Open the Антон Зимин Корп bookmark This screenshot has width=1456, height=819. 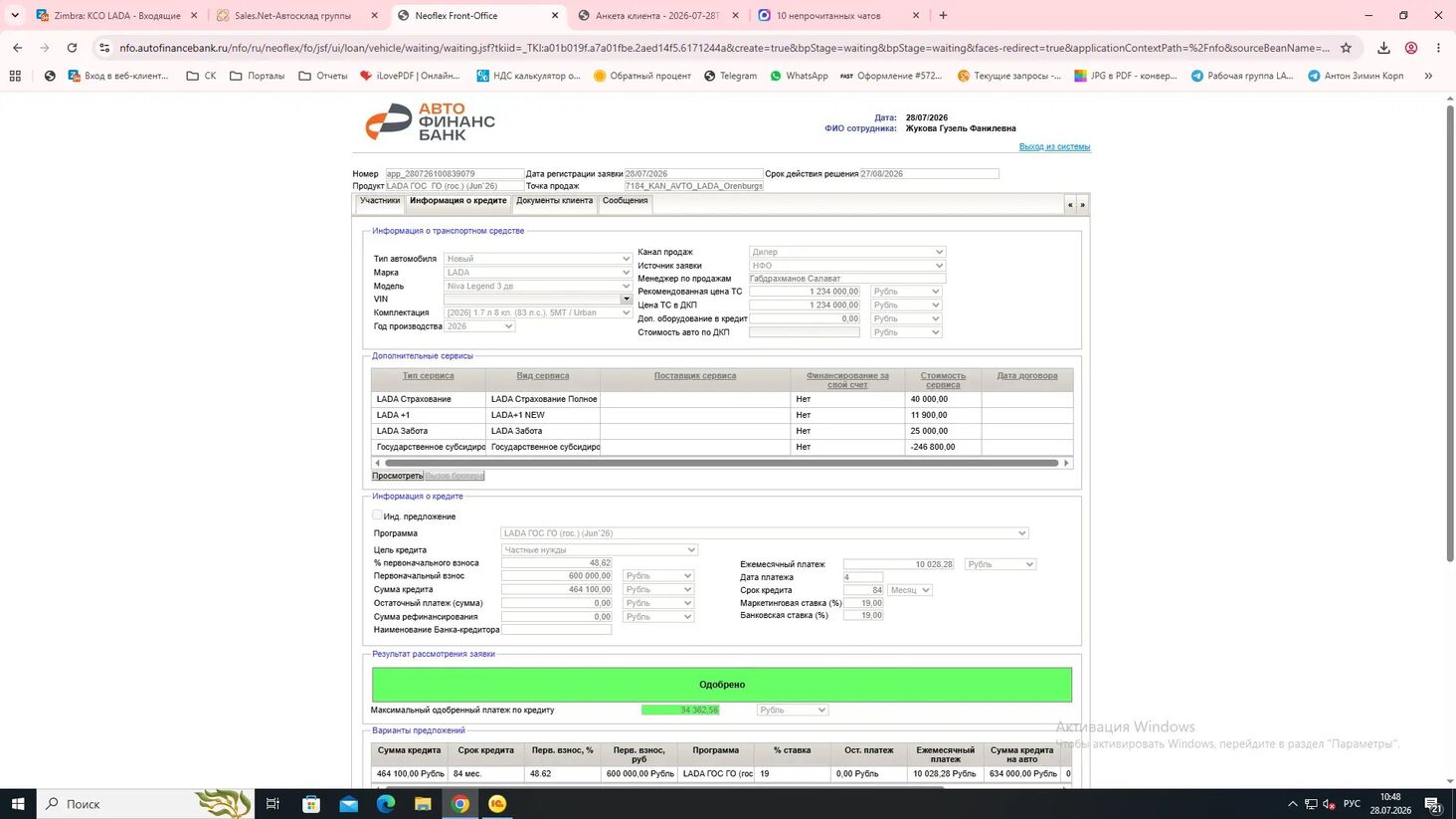(1356, 76)
